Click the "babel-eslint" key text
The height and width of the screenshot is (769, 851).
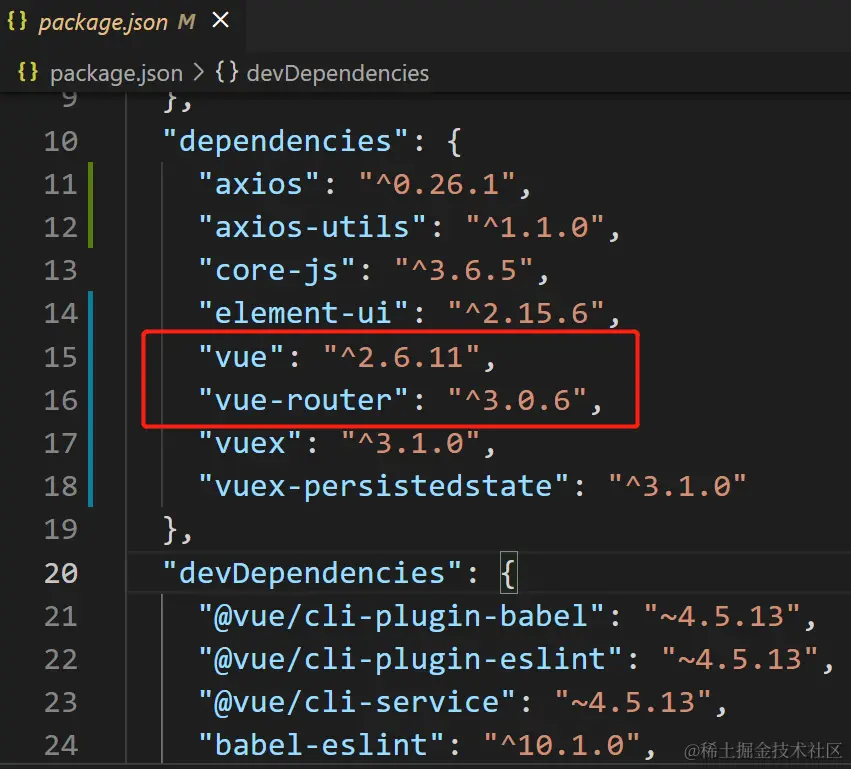(x=321, y=745)
